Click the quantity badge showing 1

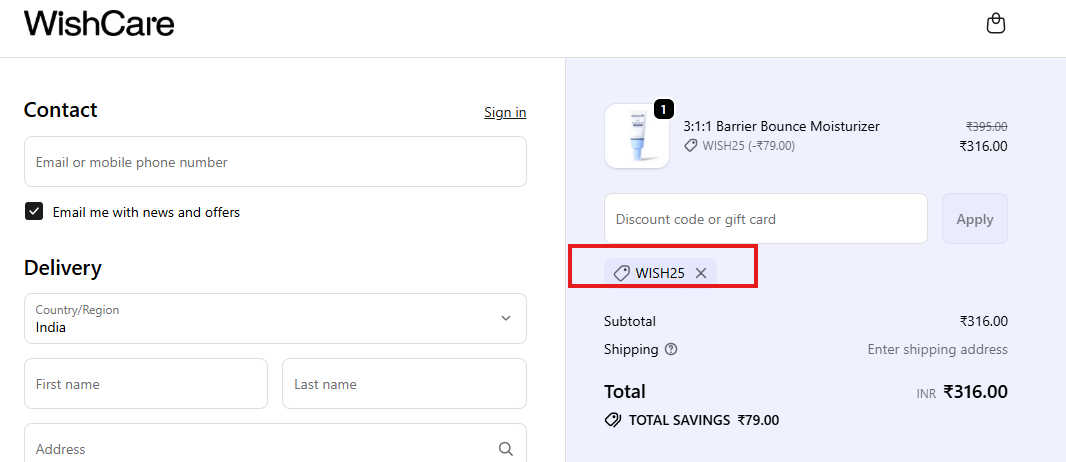(x=664, y=109)
